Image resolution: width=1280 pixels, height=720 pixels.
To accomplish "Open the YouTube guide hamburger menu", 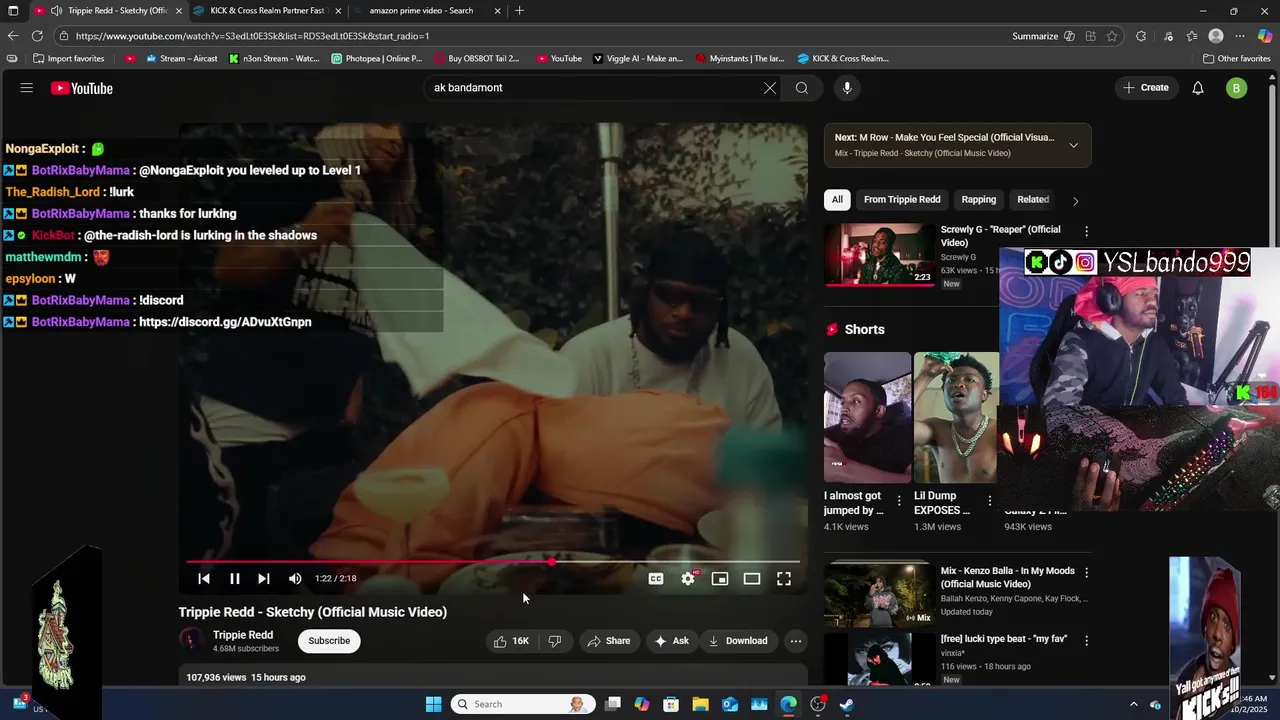I will point(26,88).
